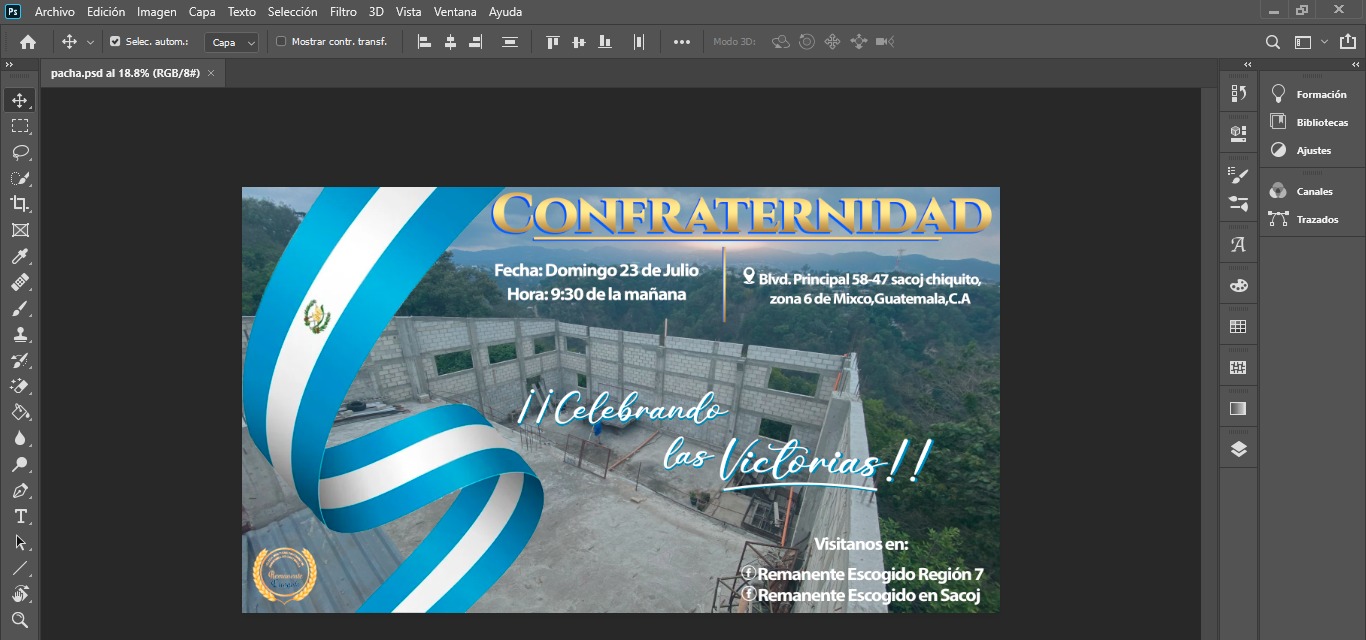Align vertical centers of layers

click(x=578, y=42)
